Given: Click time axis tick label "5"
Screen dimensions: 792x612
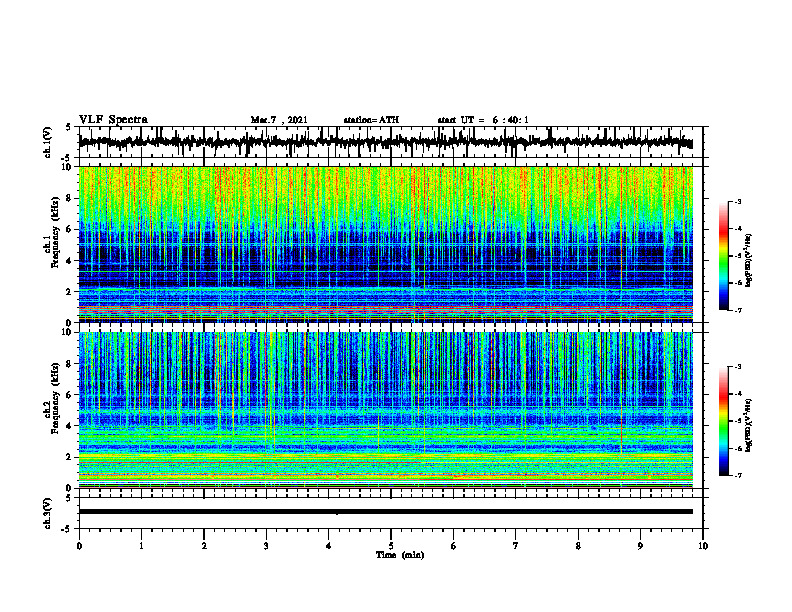Looking at the screenshot, I should 391,546.
